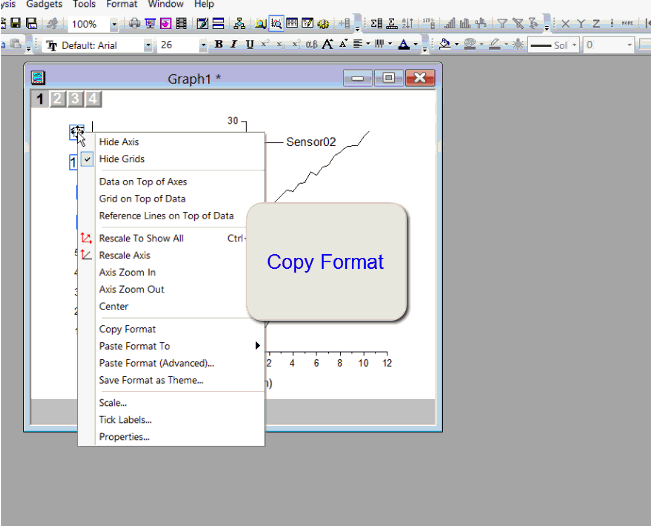Open the Tools menu
Screen dimensions: 659x526
84,4
